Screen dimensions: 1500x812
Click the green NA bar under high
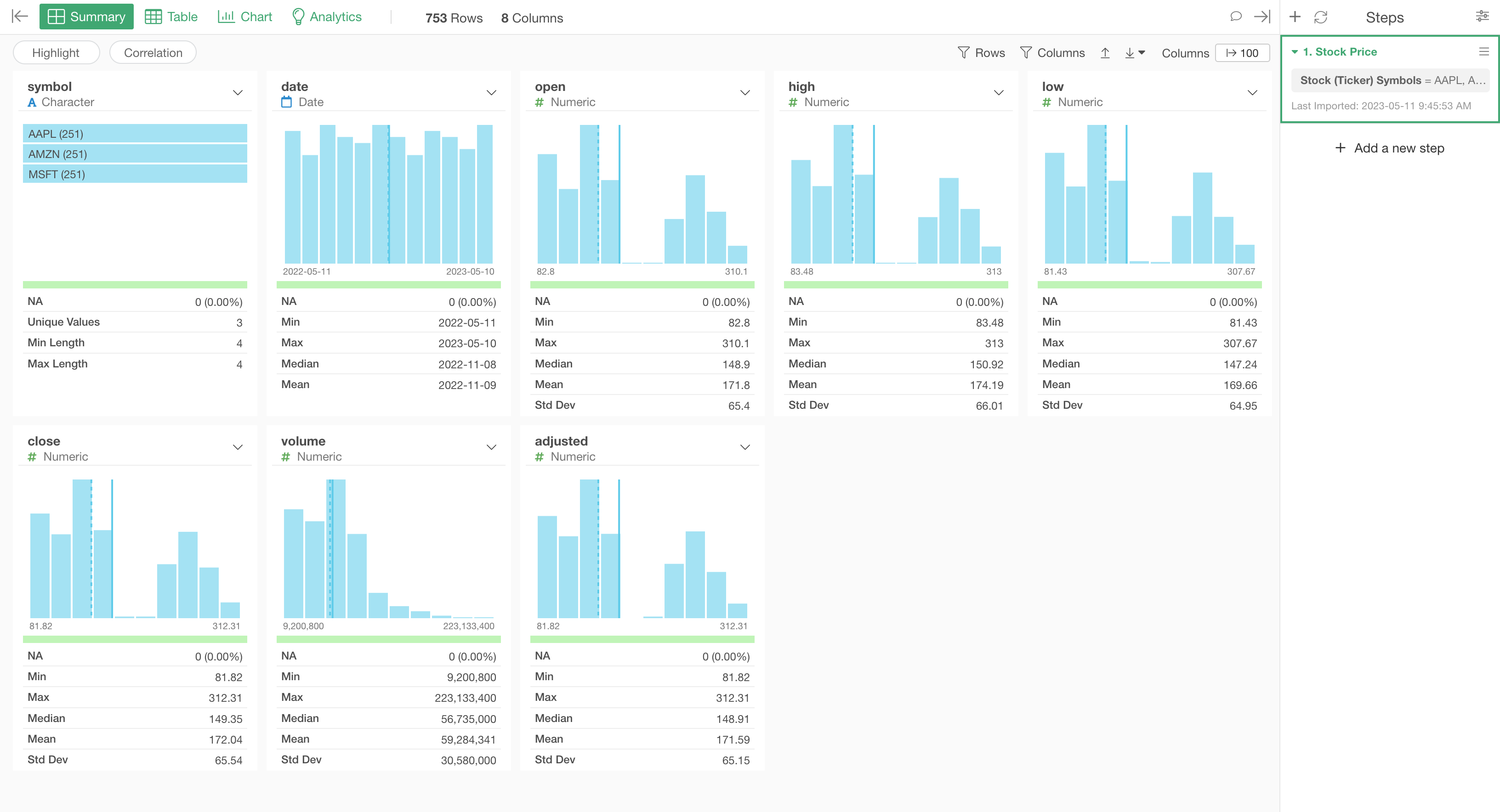896,285
